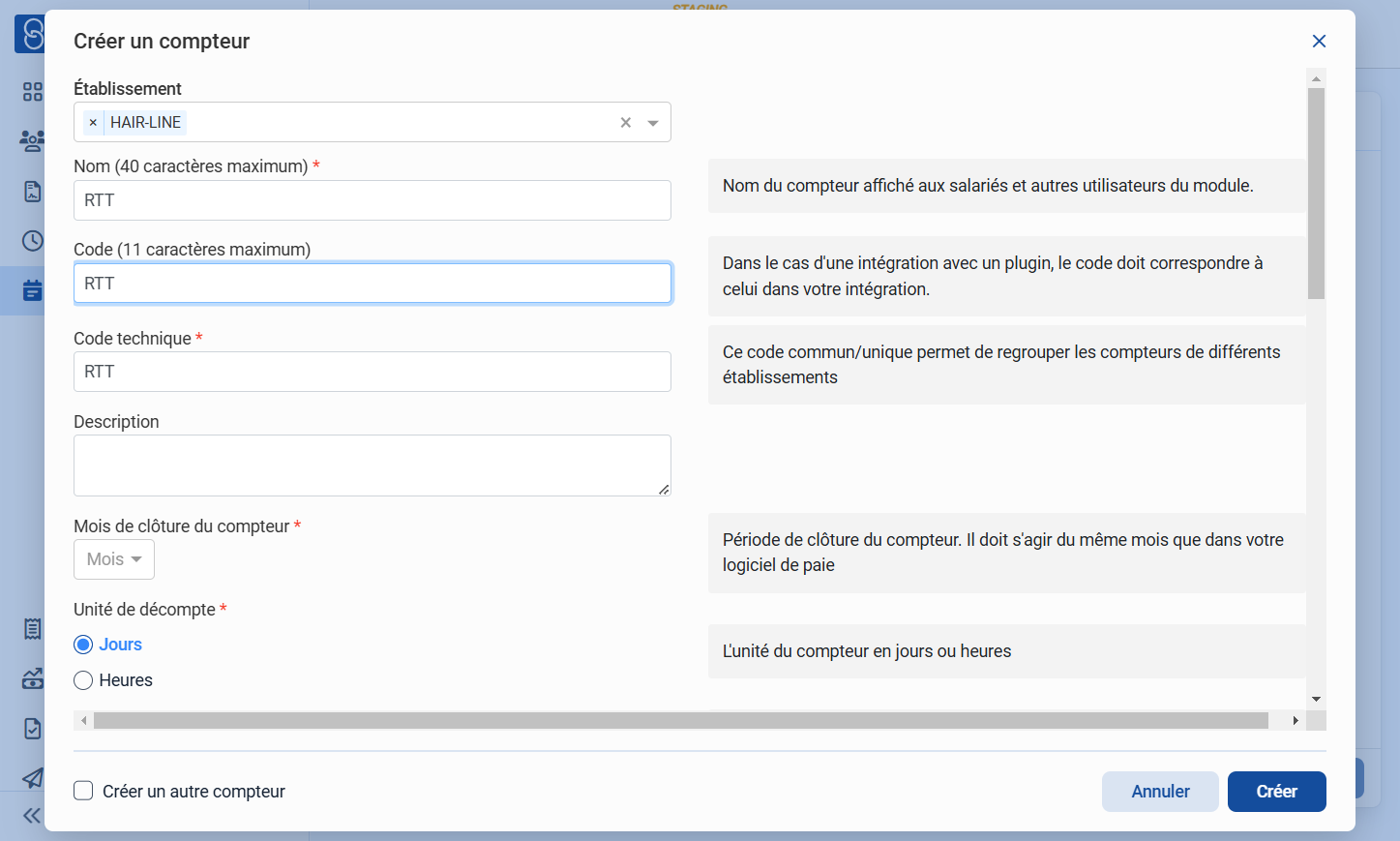Open the dashboard grid icon in sidebar
The height and width of the screenshot is (841, 1400).
tap(33, 91)
